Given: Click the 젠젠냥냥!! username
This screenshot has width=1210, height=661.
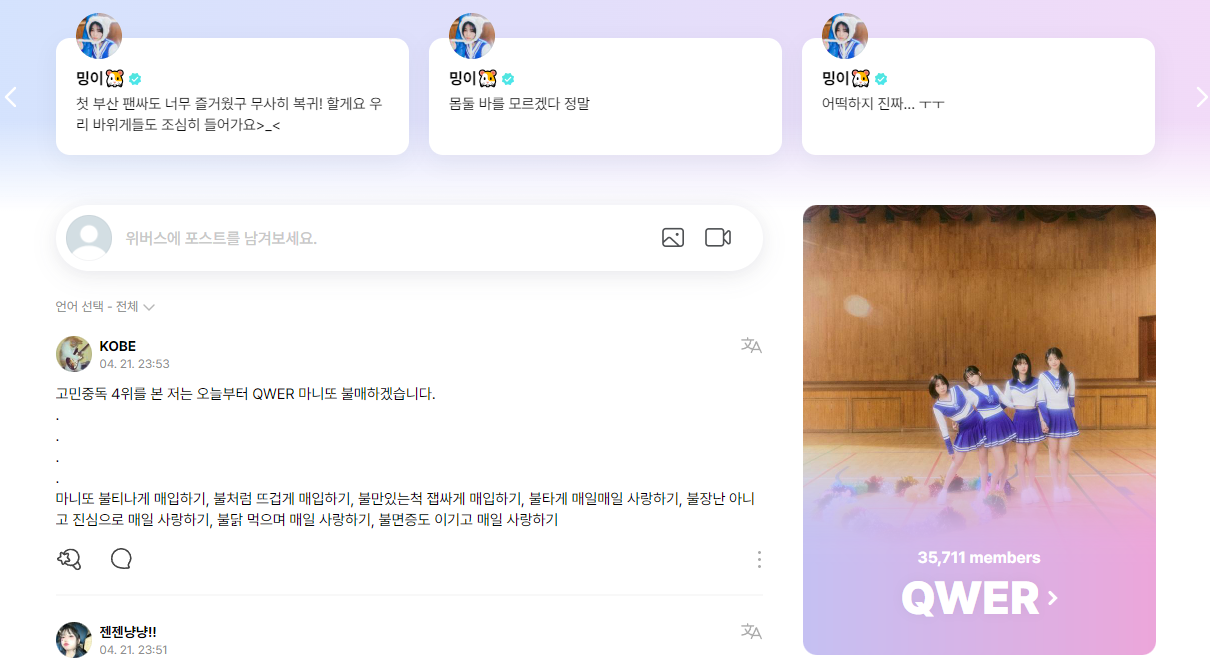Looking at the screenshot, I should [128, 632].
